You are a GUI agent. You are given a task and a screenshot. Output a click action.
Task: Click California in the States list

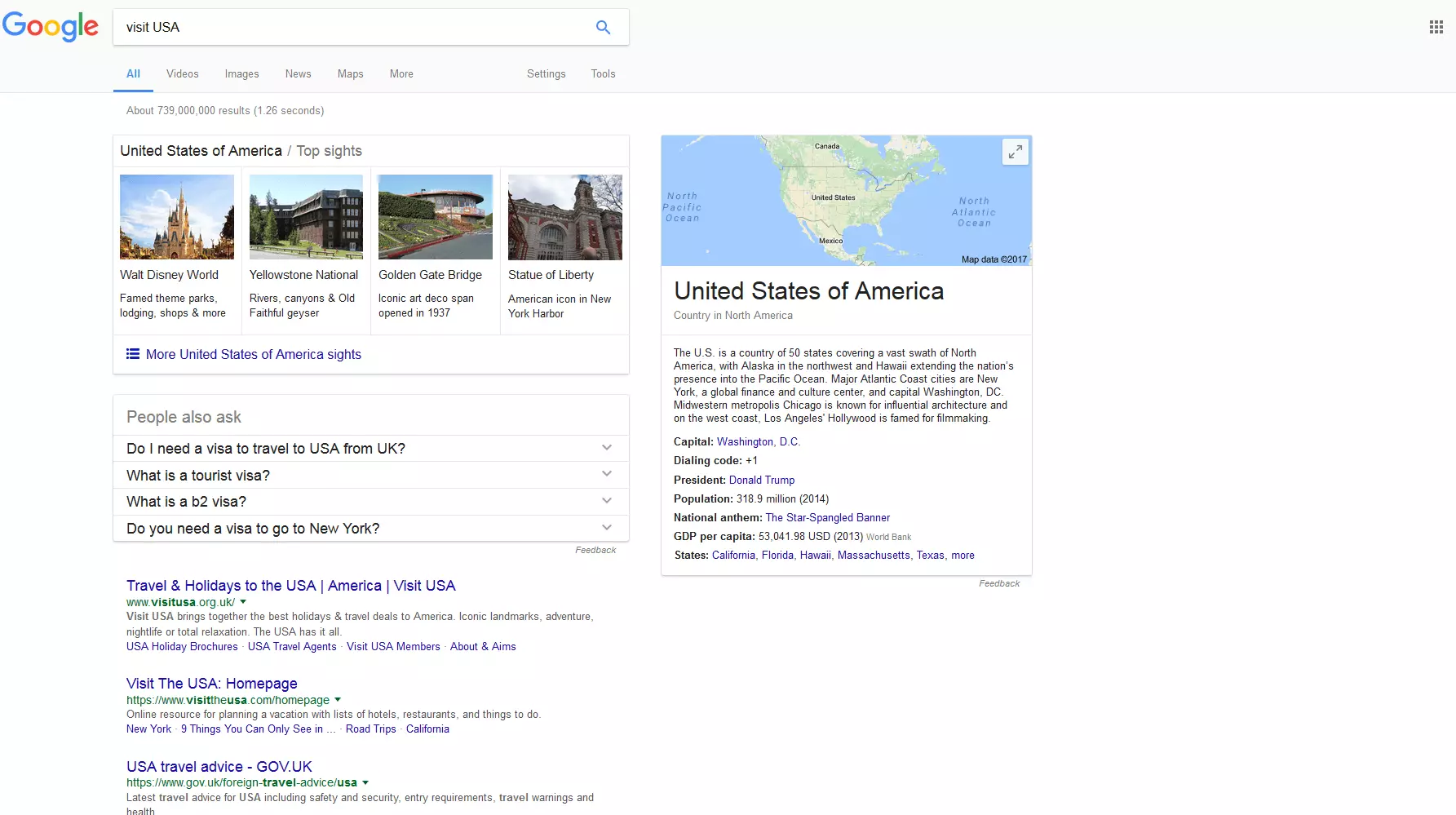coord(733,555)
